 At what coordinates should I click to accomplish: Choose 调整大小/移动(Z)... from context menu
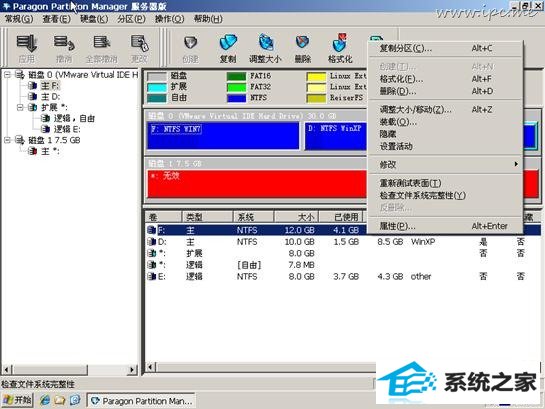[445, 109]
